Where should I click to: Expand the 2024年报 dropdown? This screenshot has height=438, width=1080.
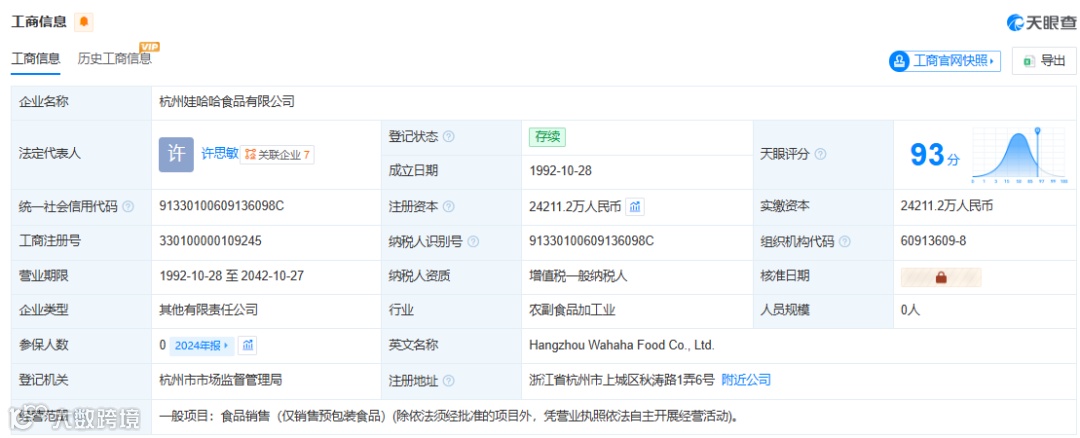coord(202,345)
